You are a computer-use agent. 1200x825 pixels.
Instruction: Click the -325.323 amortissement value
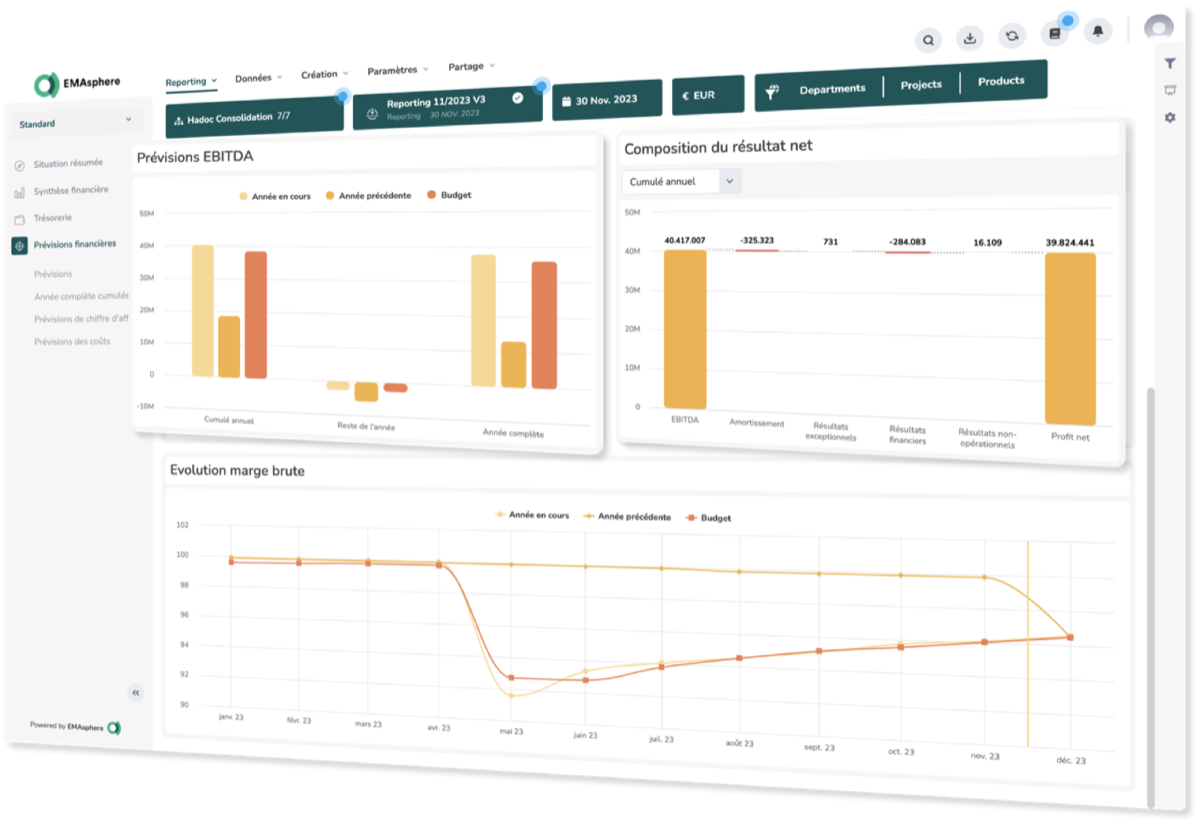tap(757, 241)
